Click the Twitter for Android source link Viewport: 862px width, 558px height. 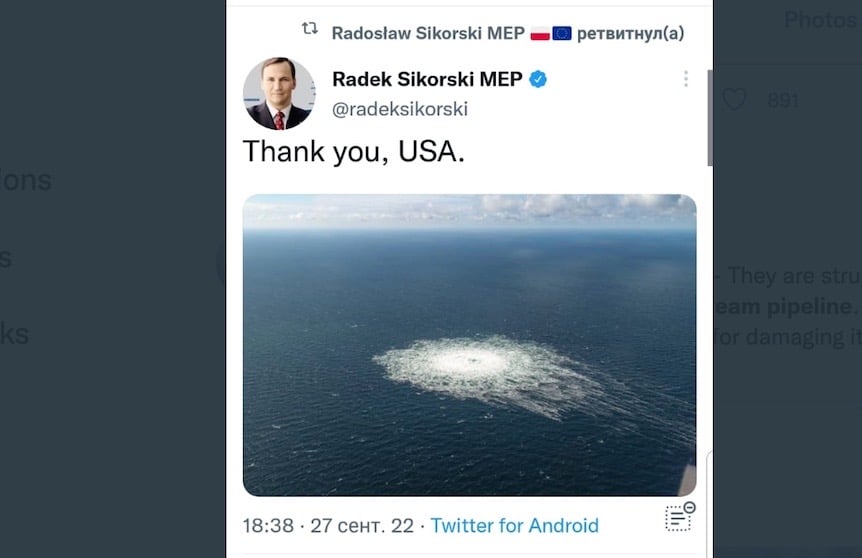514,526
